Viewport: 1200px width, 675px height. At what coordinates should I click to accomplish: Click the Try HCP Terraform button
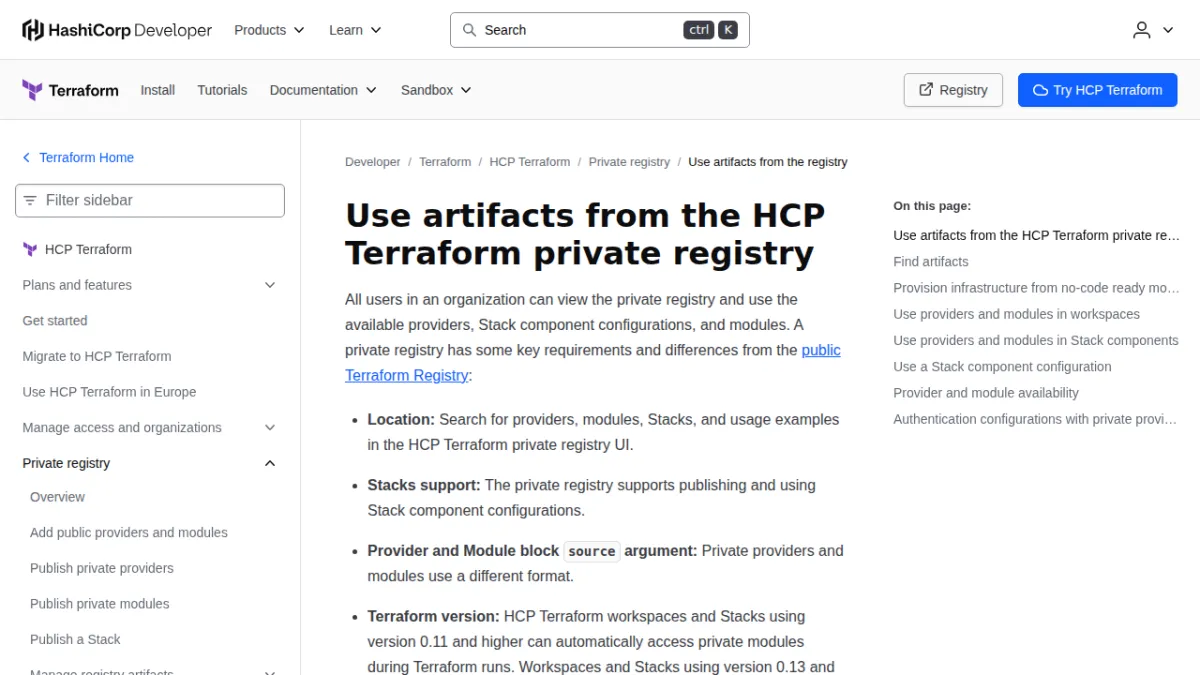point(1098,90)
